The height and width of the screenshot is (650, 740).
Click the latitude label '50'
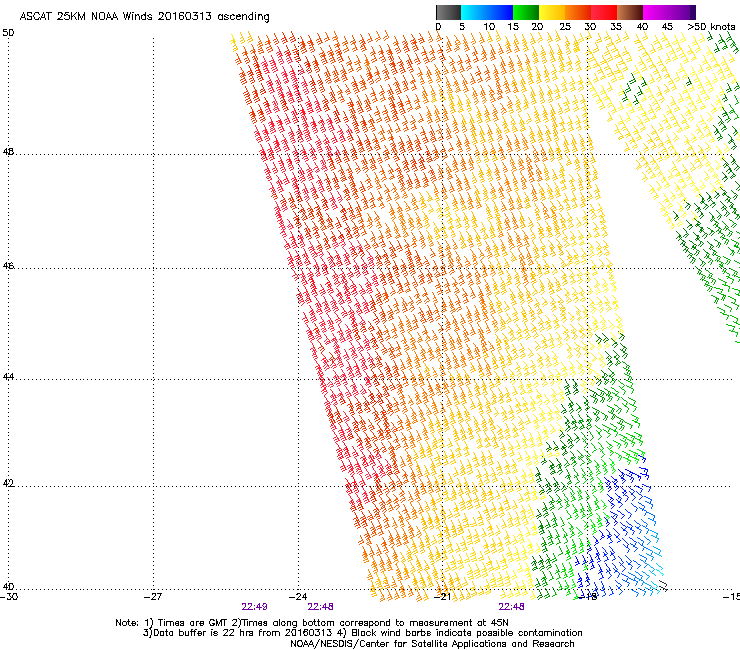8,33
